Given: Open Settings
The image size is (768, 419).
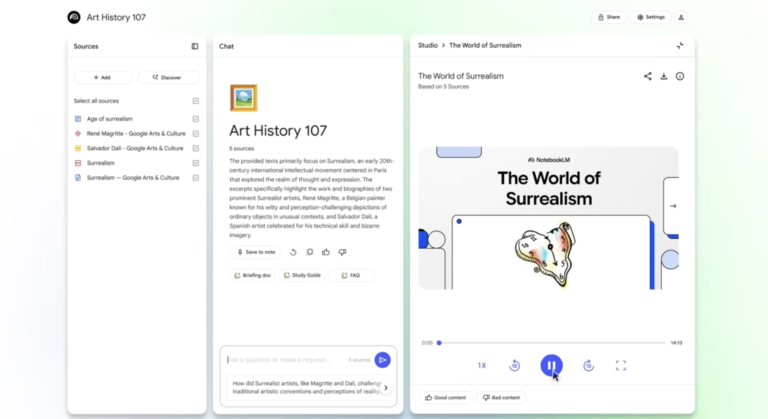Looking at the screenshot, I should [x=651, y=17].
